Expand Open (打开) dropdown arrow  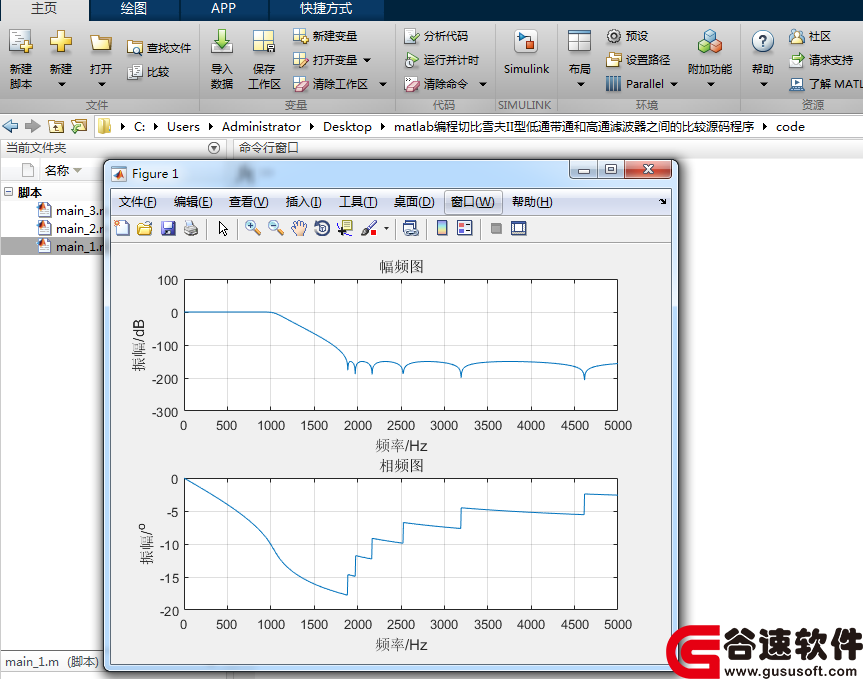pyautogui.click(x=101, y=84)
